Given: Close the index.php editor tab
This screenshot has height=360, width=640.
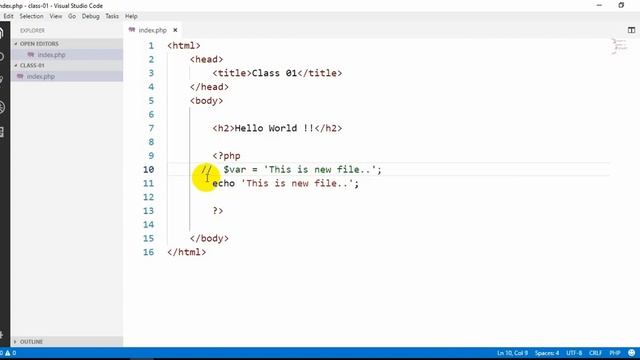Looking at the screenshot, I should click(175, 30).
